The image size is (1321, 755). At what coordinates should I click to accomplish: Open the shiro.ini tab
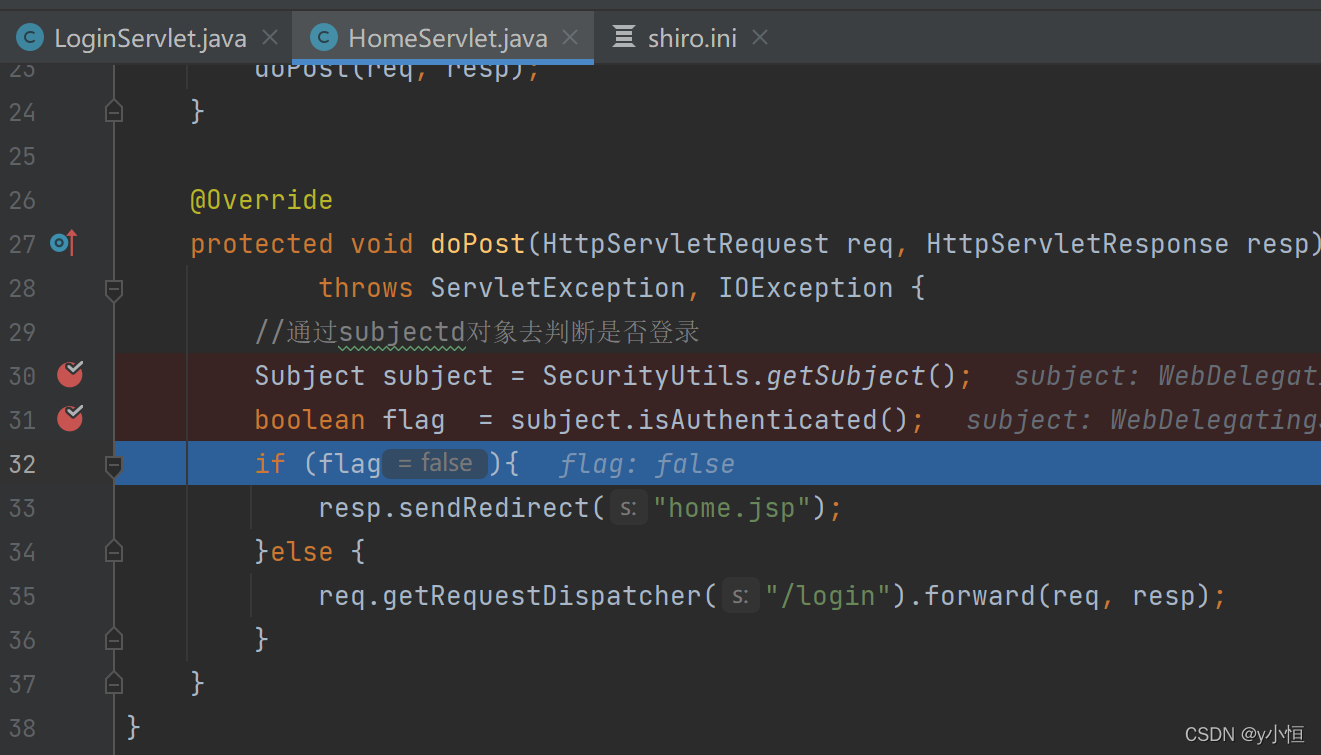(692, 38)
